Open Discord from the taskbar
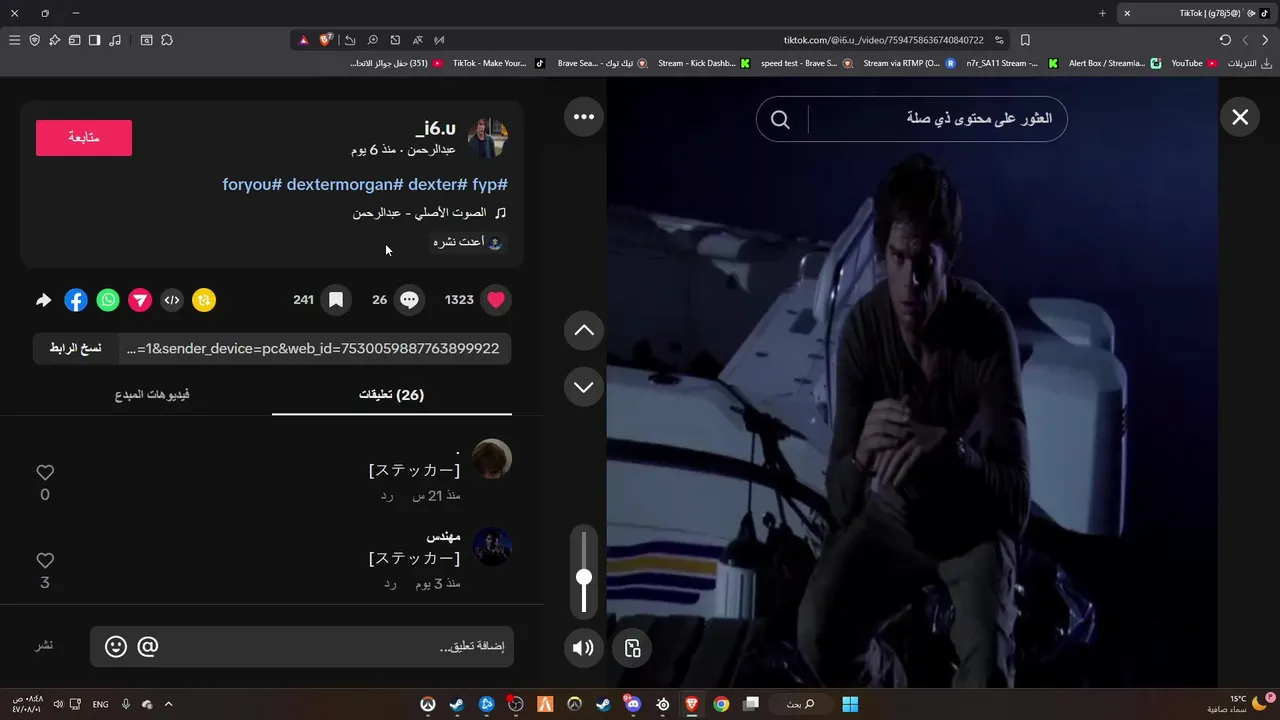Screen dimensions: 1280x720 (633, 704)
